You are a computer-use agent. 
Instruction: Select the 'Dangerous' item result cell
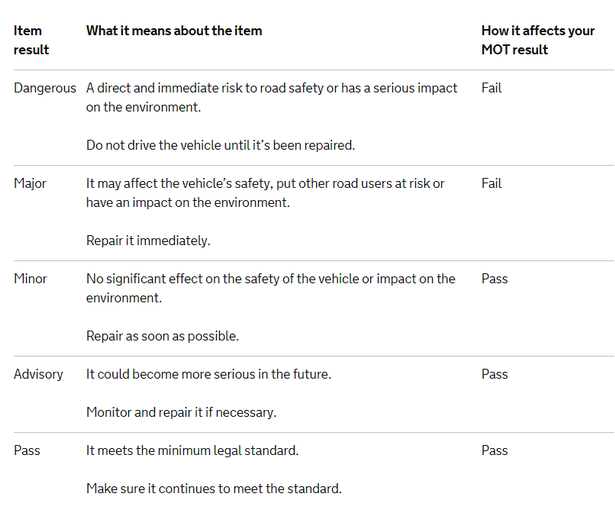point(45,88)
